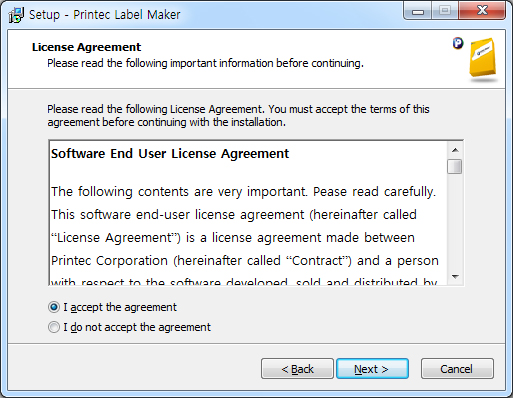The width and height of the screenshot is (513, 398).
Task: Click inside the license agreement text box
Action: point(248,213)
